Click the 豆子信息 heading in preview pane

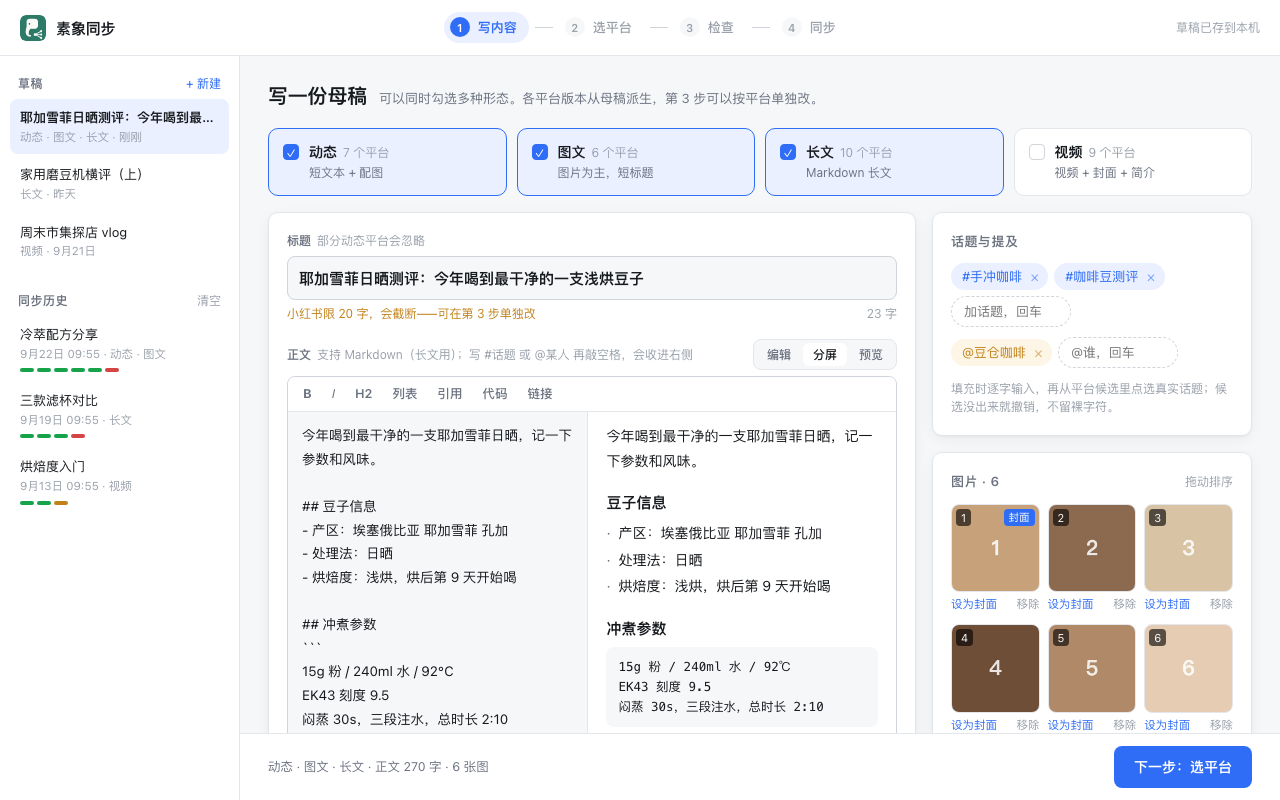[x=636, y=503]
